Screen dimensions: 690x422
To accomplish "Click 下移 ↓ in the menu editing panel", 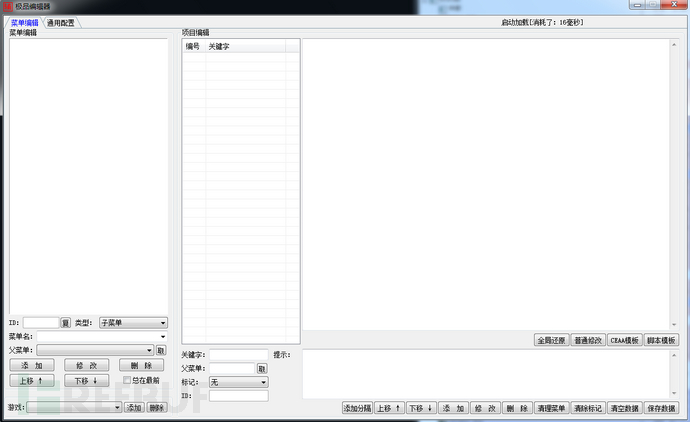I will [x=86, y=381].
